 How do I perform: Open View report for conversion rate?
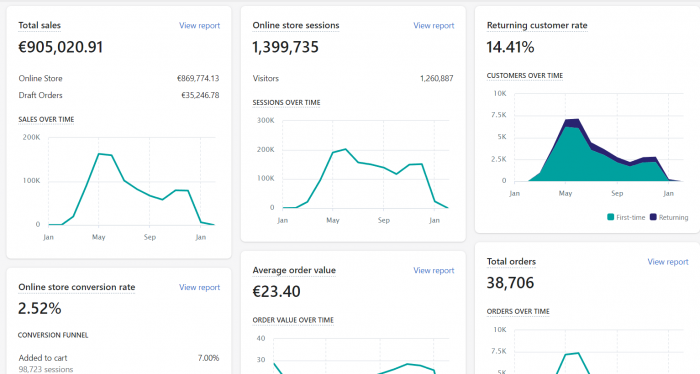[200, 287]
